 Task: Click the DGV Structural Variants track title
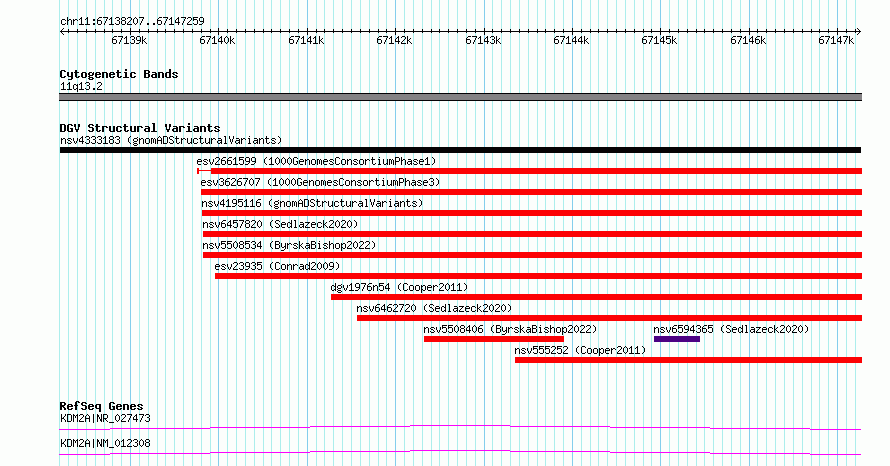[x=140, y=128]
